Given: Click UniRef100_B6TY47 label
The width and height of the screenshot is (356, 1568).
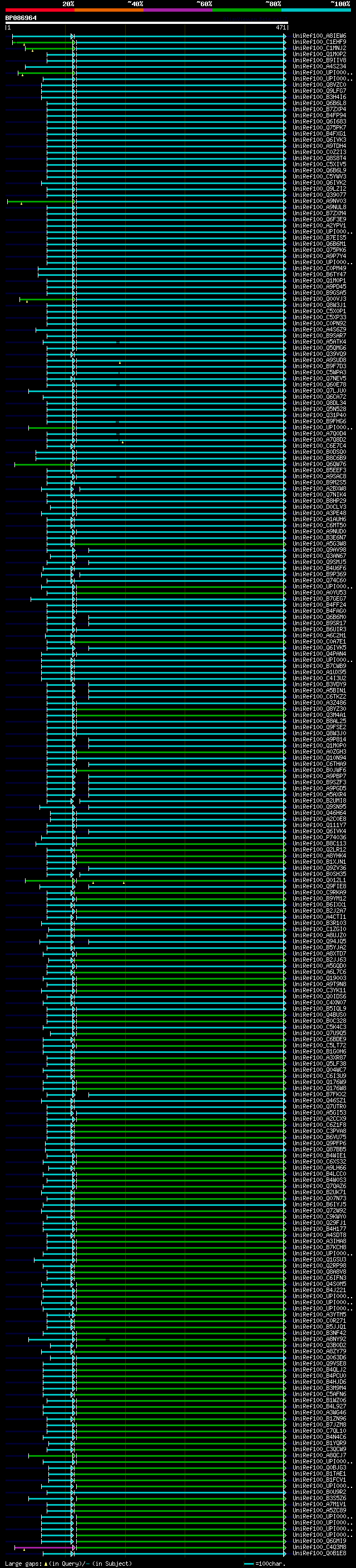Looking at the screenshot, I should coord(319,275).
